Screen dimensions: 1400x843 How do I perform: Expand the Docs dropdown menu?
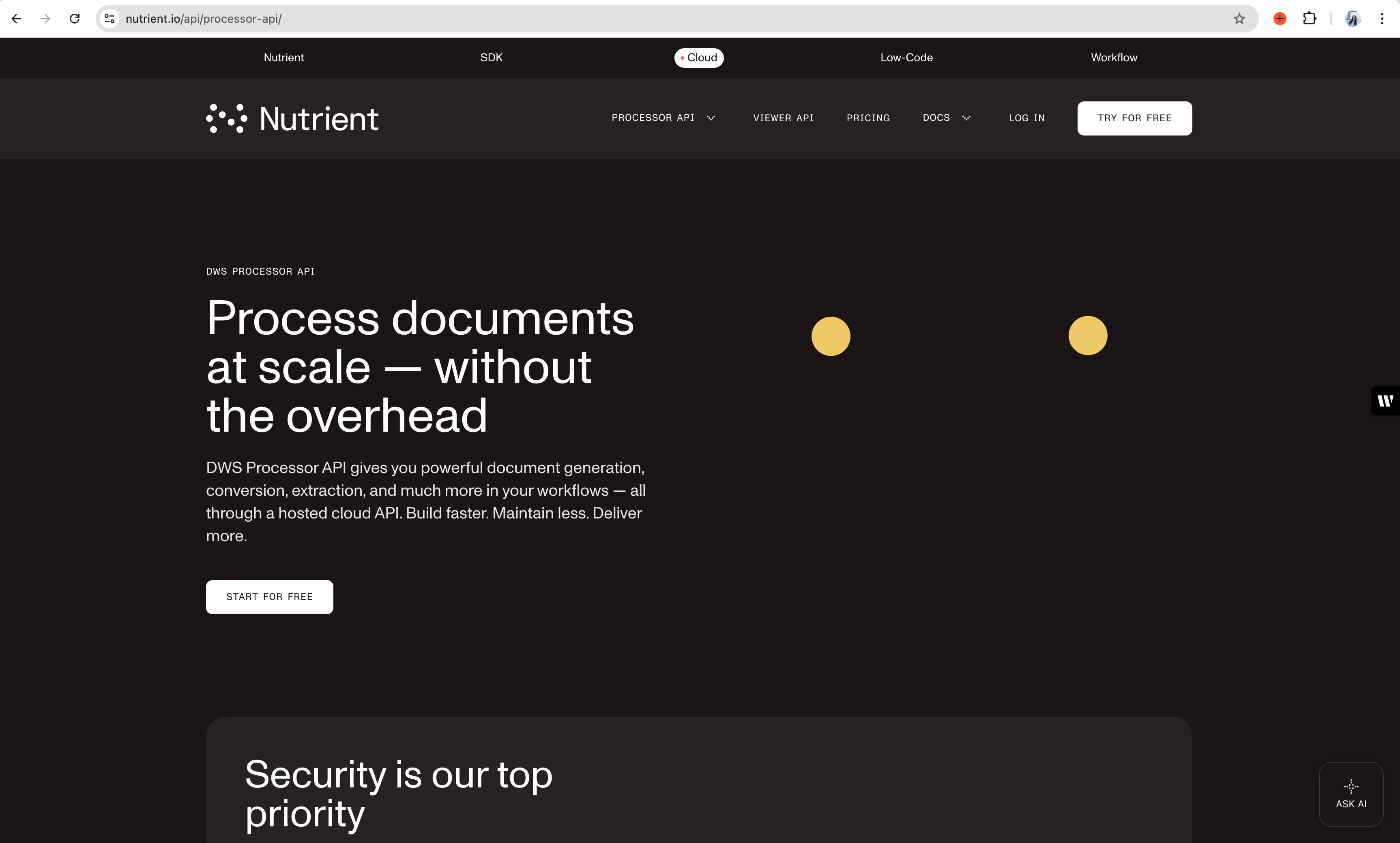coord(947,118)
